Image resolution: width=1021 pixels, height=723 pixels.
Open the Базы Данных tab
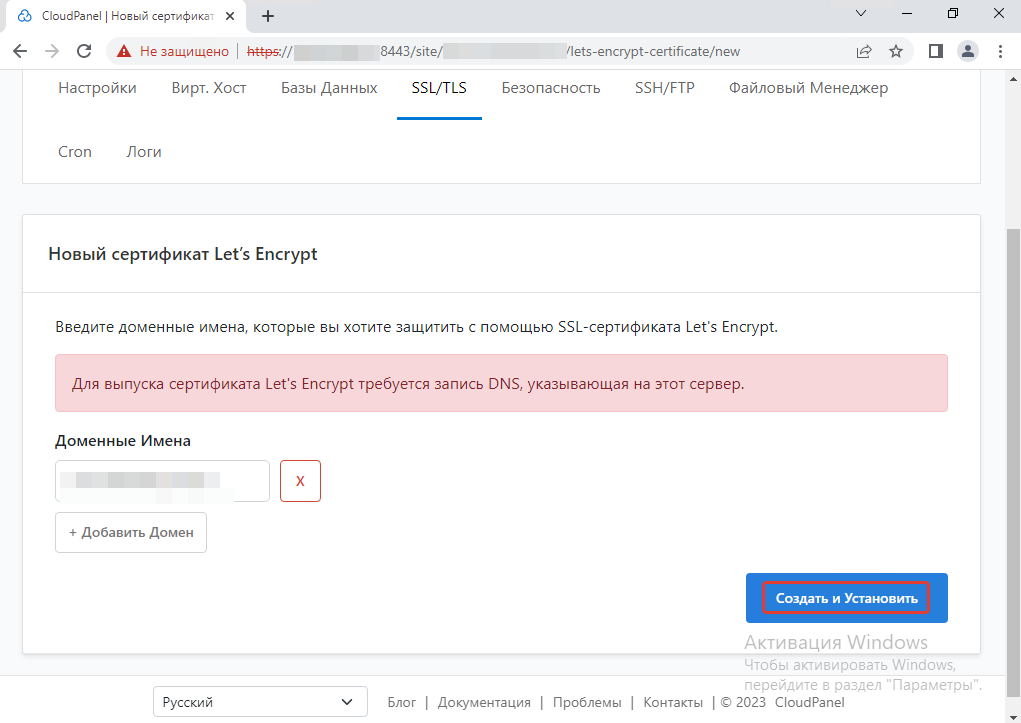[x=329, y=88]
